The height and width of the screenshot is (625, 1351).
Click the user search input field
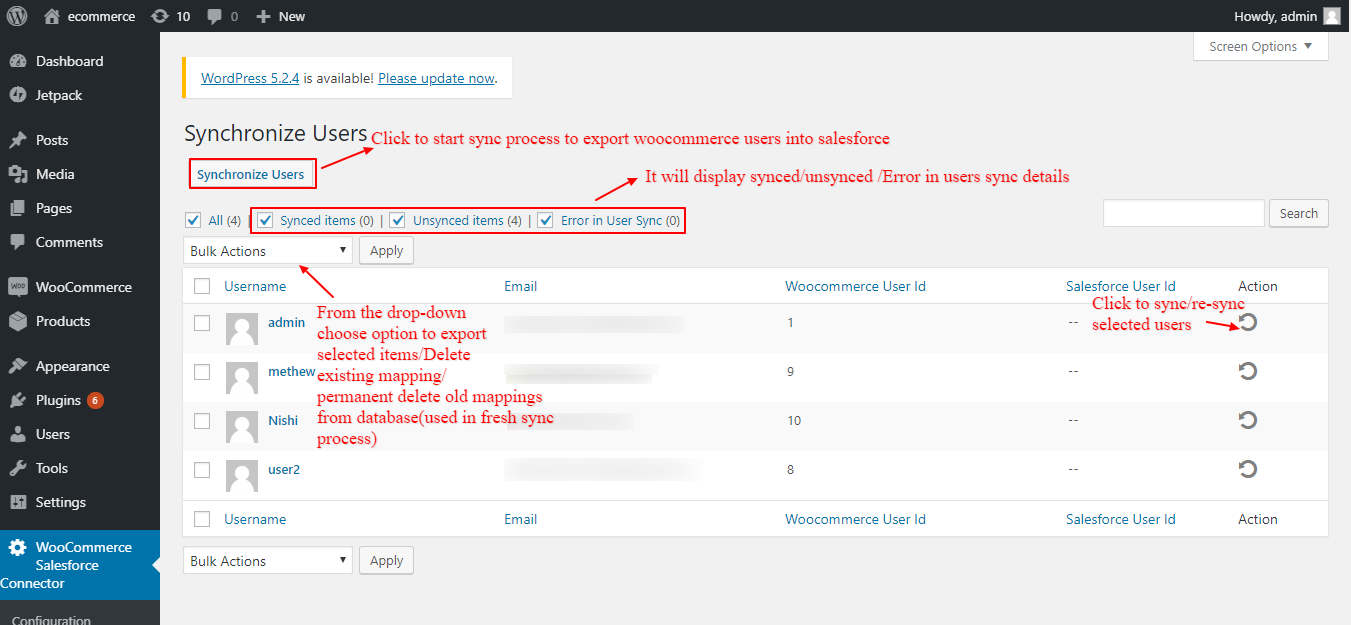(x=1183, y=213)
